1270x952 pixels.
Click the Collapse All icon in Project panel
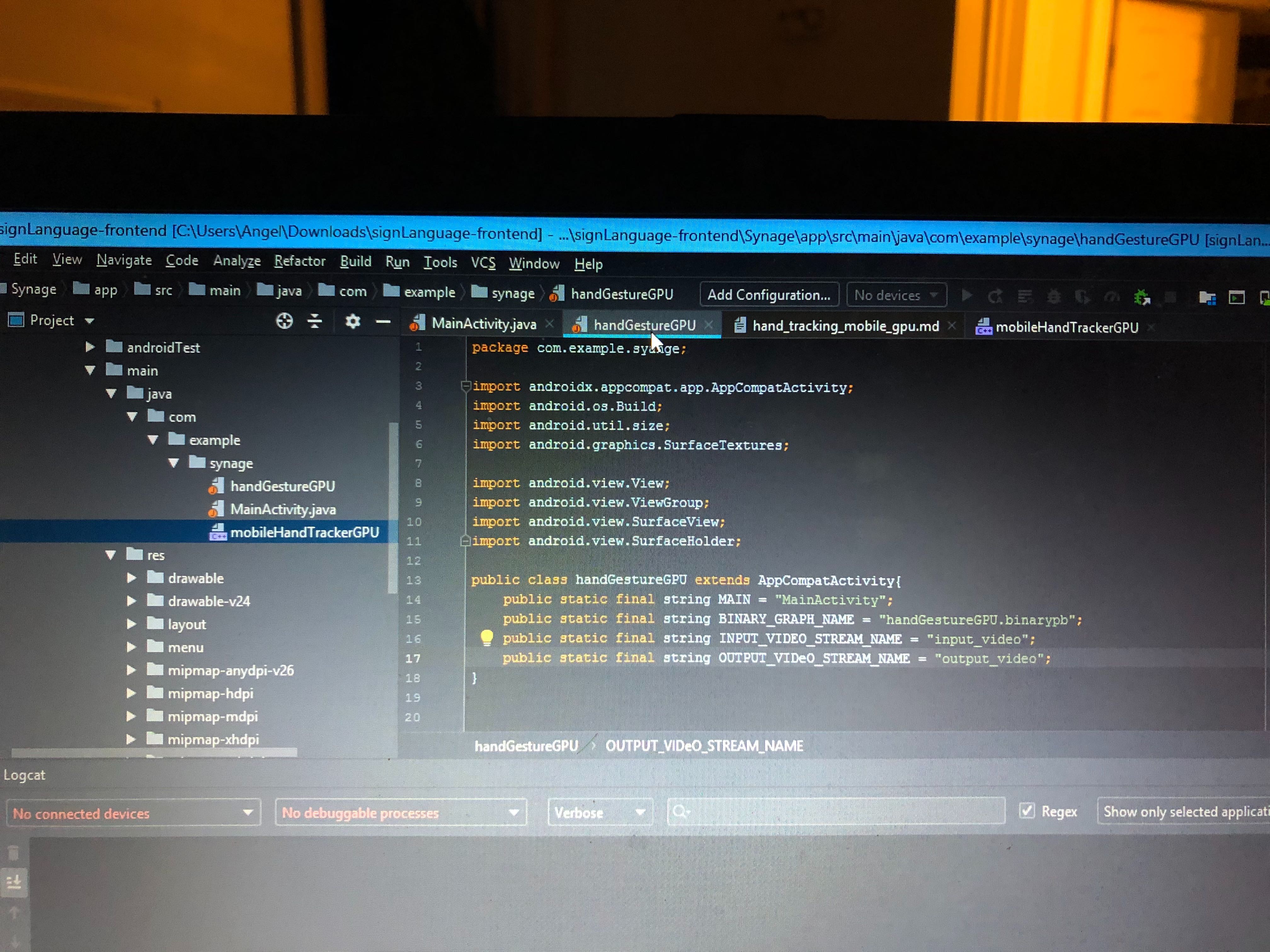click(315, 321)
